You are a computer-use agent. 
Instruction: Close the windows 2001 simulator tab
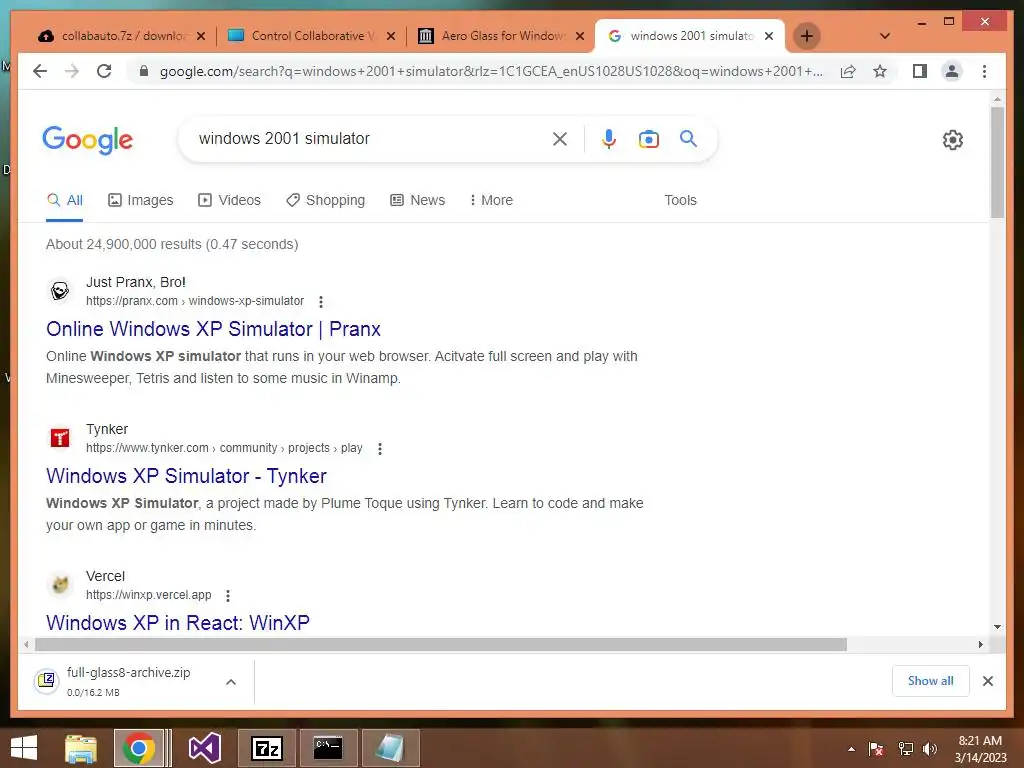[769, 37]
